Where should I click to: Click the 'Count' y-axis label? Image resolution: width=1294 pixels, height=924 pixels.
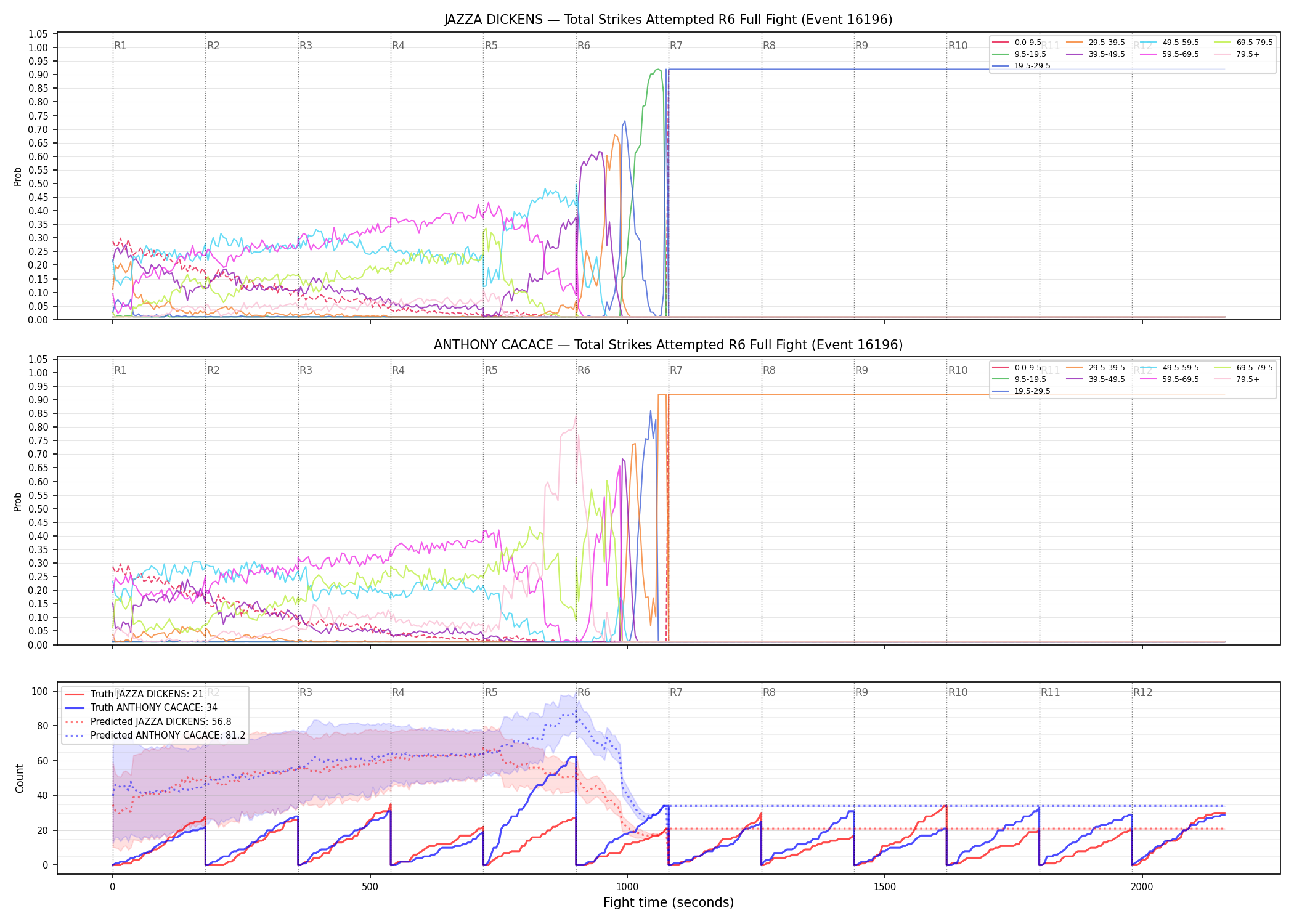pos(20,779)
